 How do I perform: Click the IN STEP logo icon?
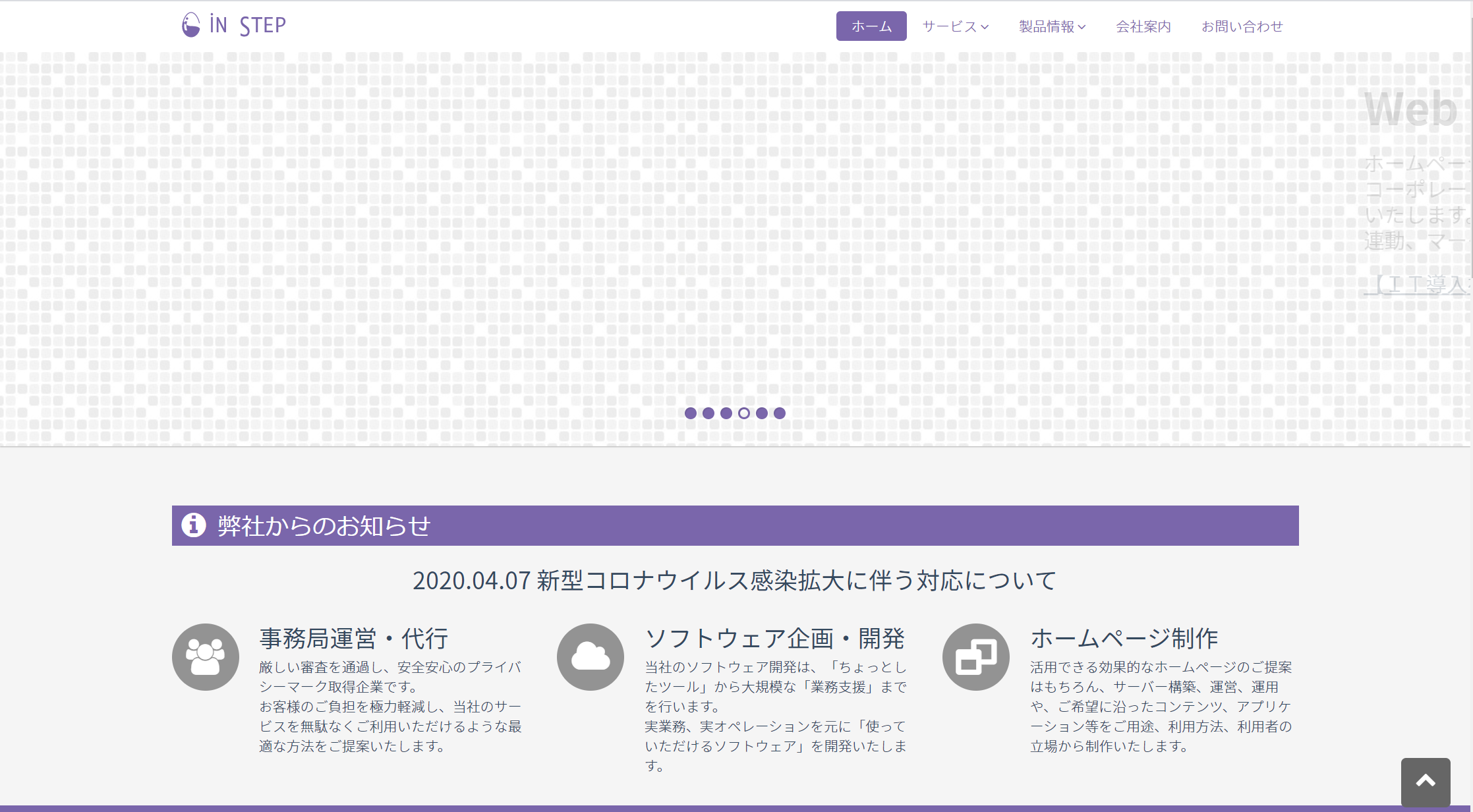[x=191, y=25]
